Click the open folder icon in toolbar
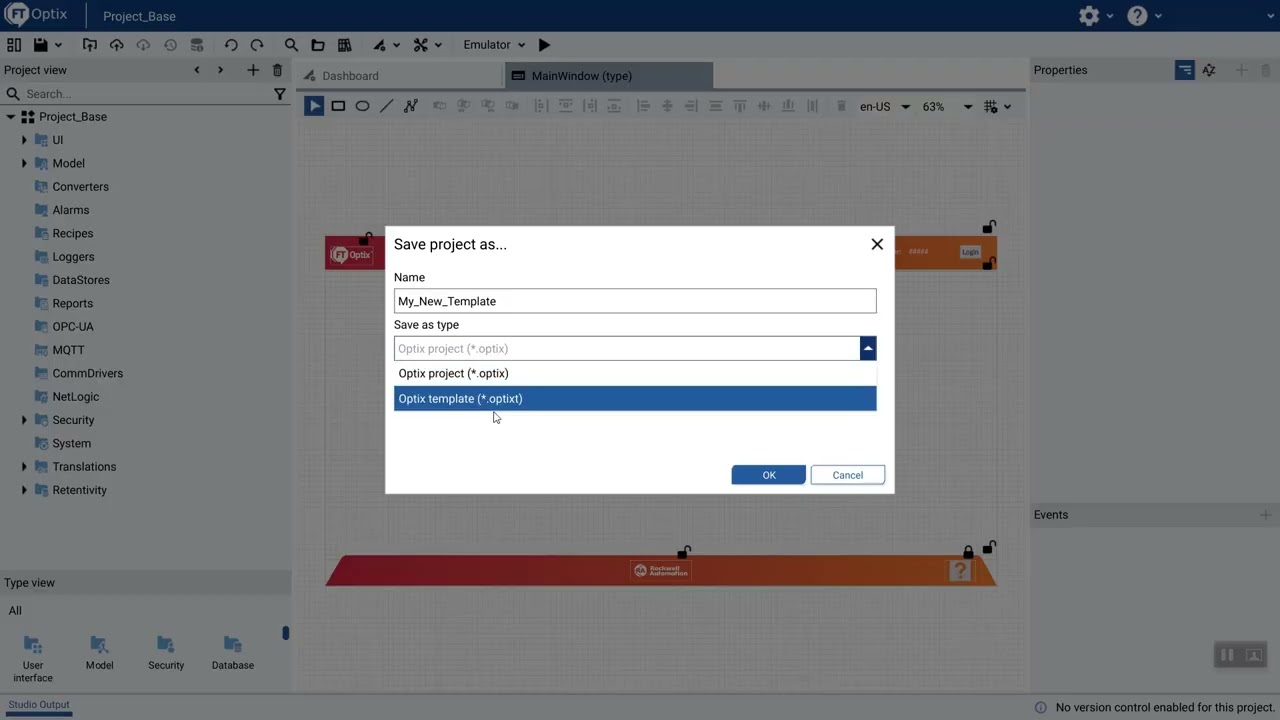Viewport: 1280px width, 720px height. [318, 45]
